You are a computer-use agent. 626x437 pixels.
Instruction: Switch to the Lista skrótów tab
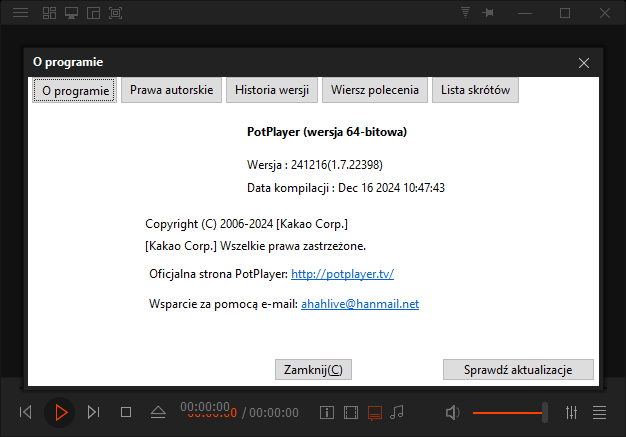click(475, 90)
